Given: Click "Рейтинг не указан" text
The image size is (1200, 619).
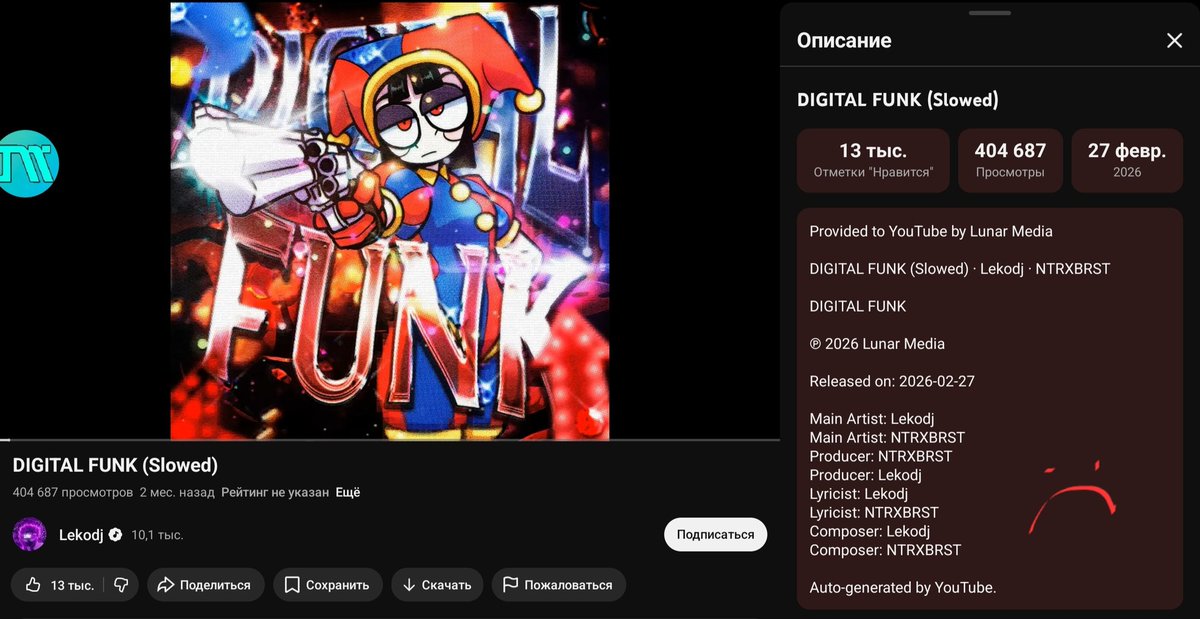Looking at the screenshot, I should (275, 493).
